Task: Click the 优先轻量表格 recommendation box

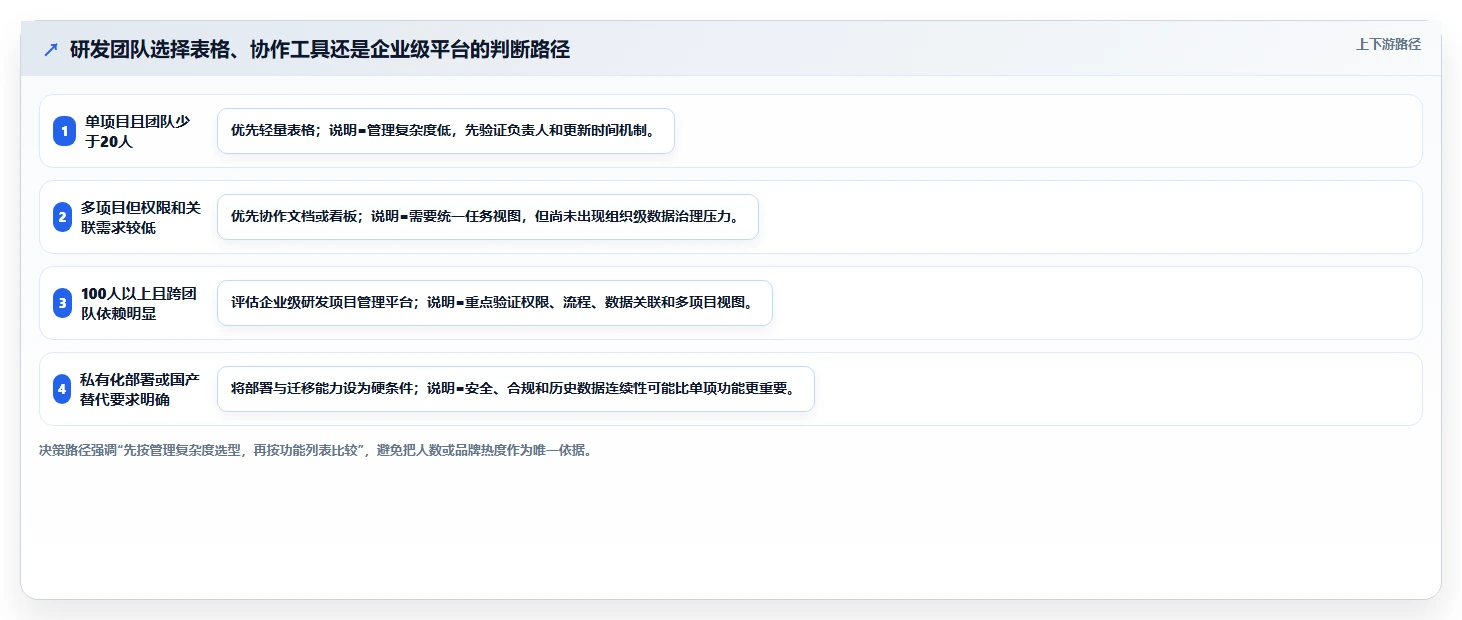Action: tap(446, 131)
